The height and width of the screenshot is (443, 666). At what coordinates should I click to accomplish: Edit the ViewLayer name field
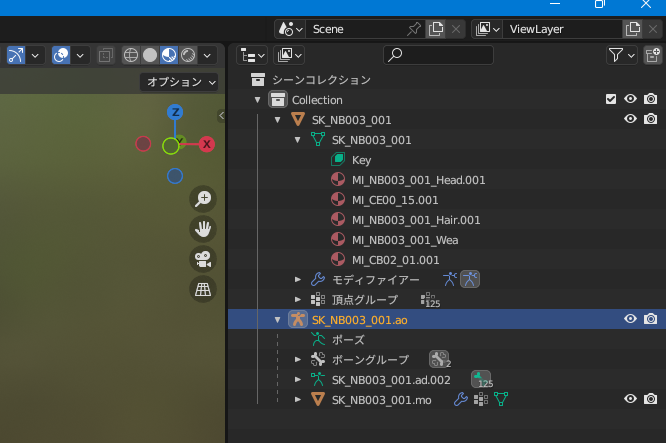coord(562,29)
